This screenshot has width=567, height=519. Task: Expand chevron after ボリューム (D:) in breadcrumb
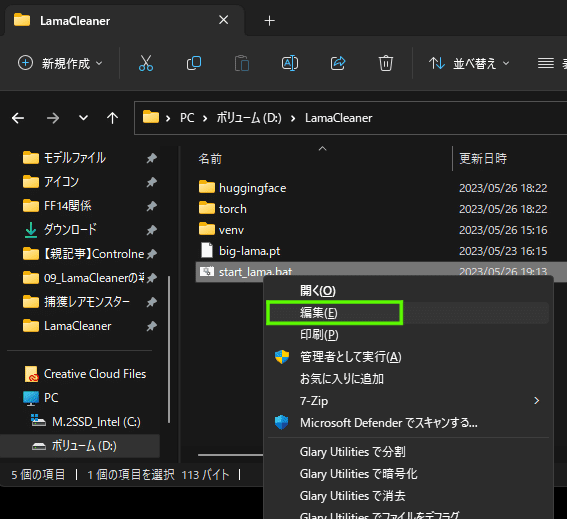click(x=293, y=118)
